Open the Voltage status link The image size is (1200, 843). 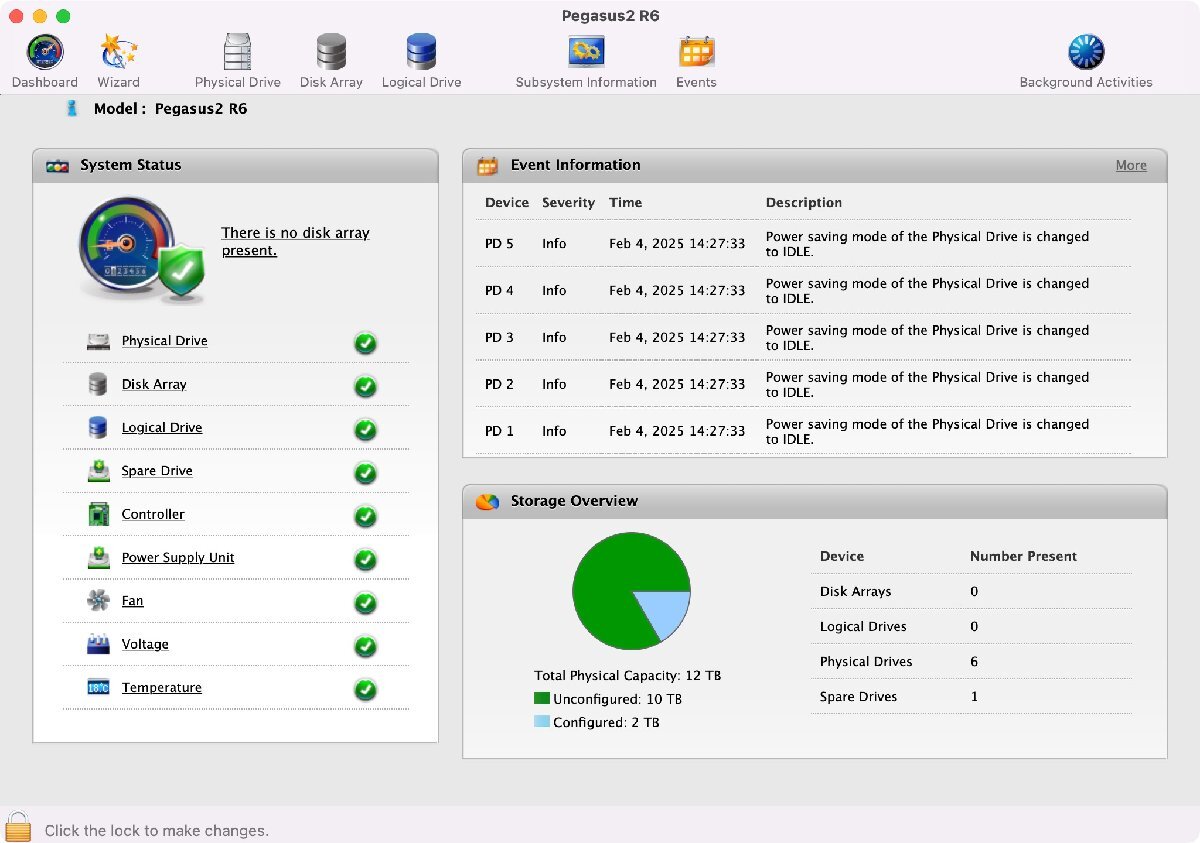145,645
